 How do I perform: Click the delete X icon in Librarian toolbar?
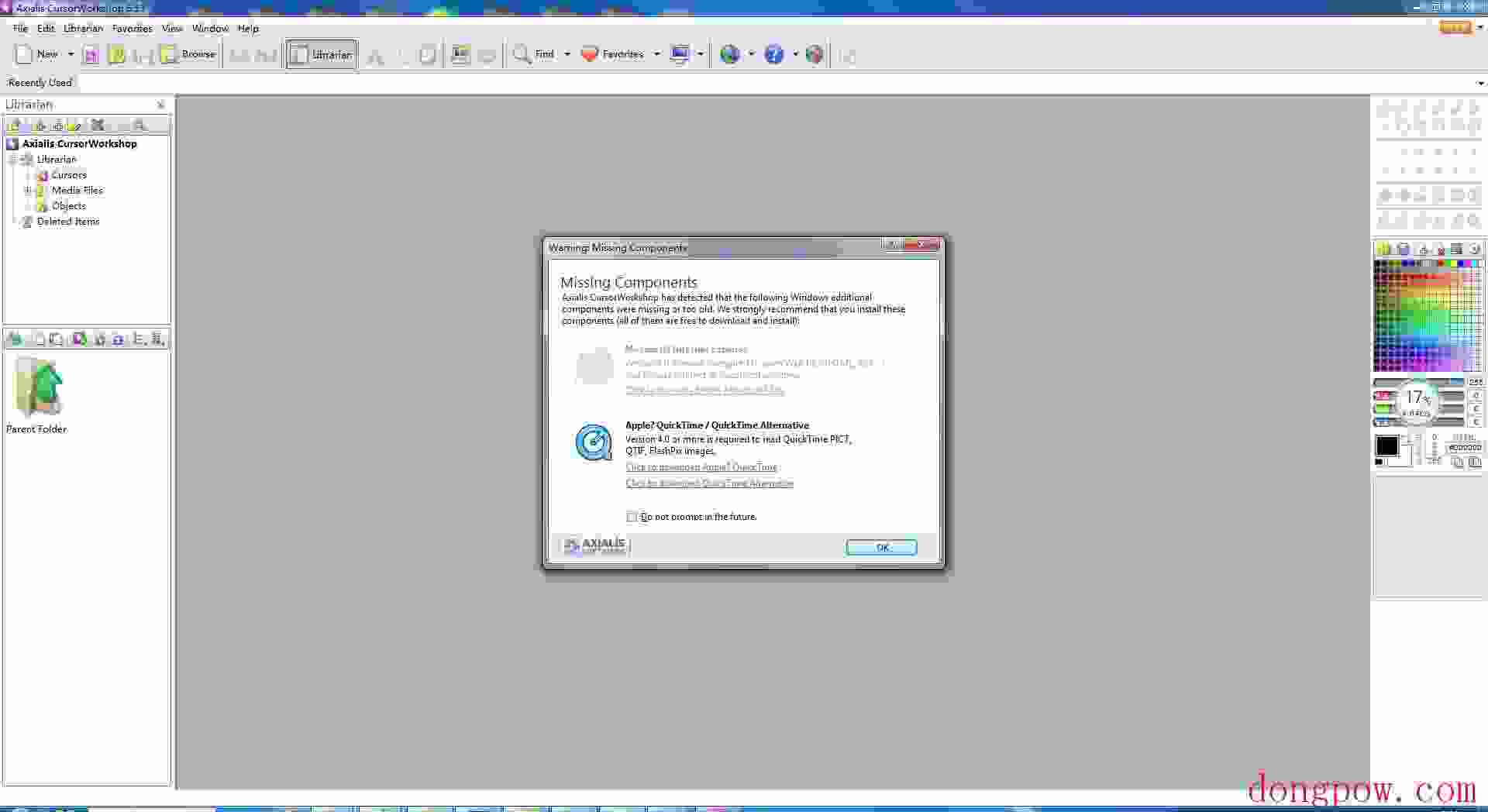click(x=98, y=125)
